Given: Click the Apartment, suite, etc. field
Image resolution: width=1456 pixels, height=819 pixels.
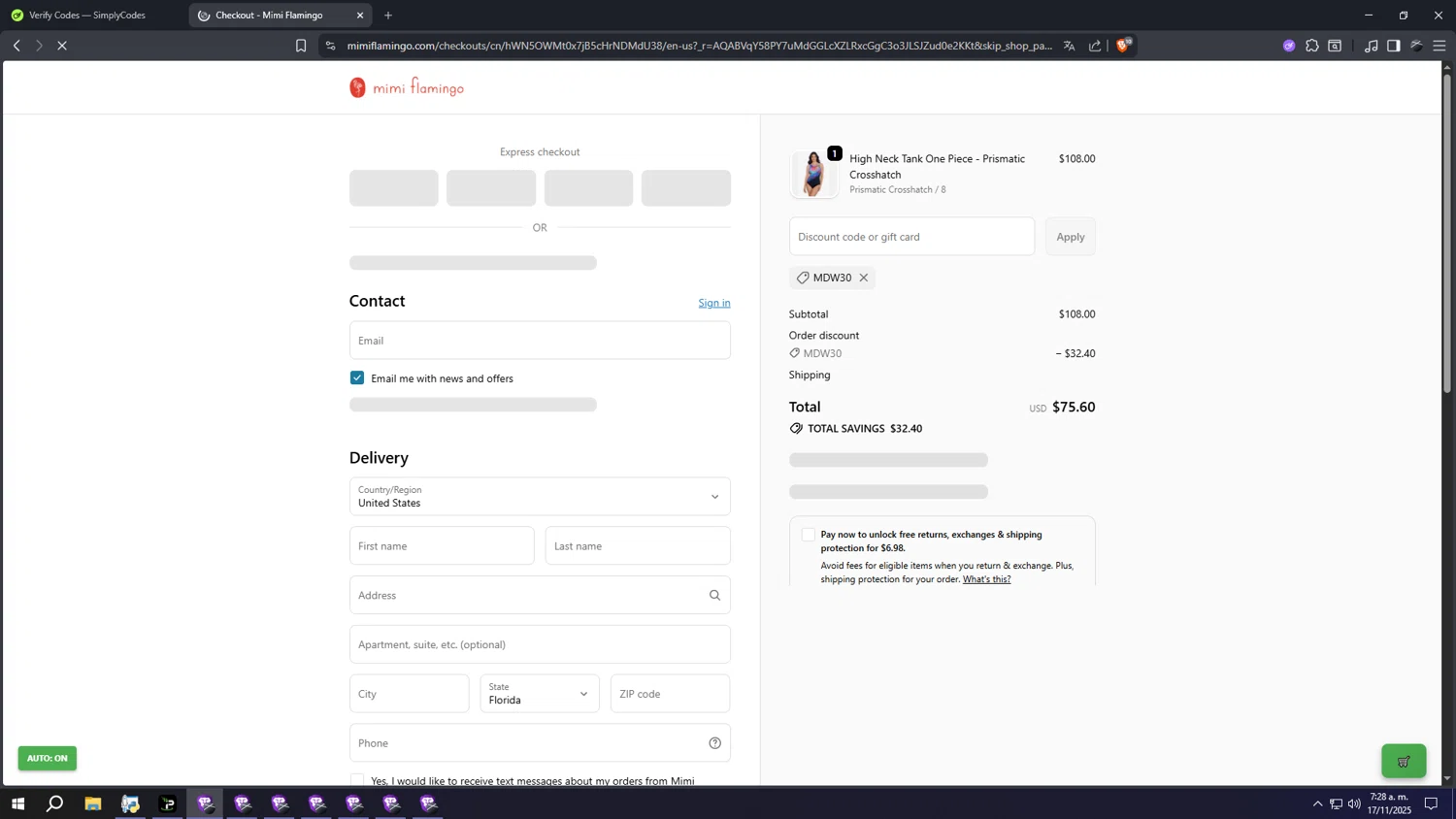Looking at the screenshot, I should (x=540, y=644).
